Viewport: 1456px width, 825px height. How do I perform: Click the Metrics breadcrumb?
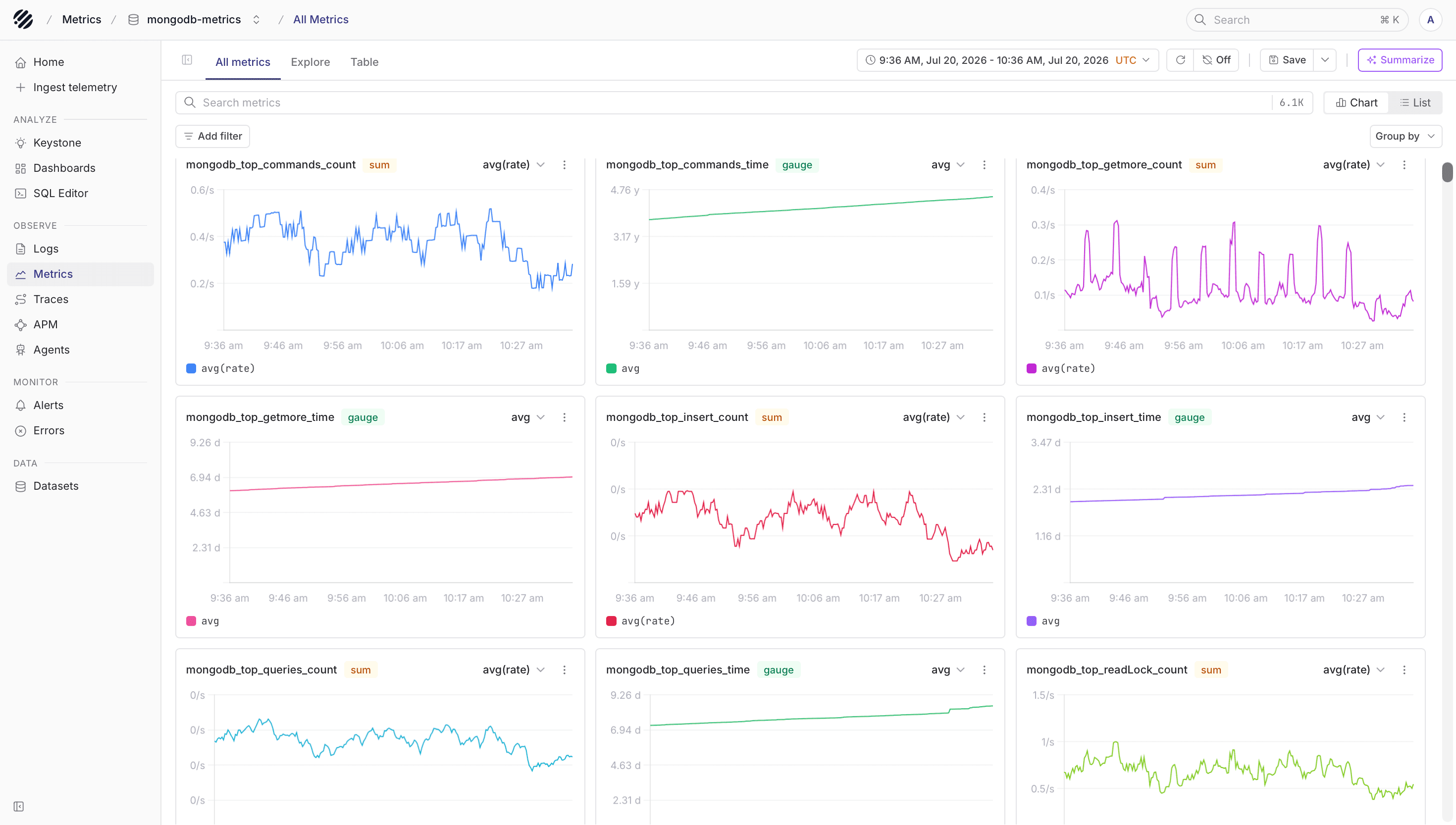[82, 19]
